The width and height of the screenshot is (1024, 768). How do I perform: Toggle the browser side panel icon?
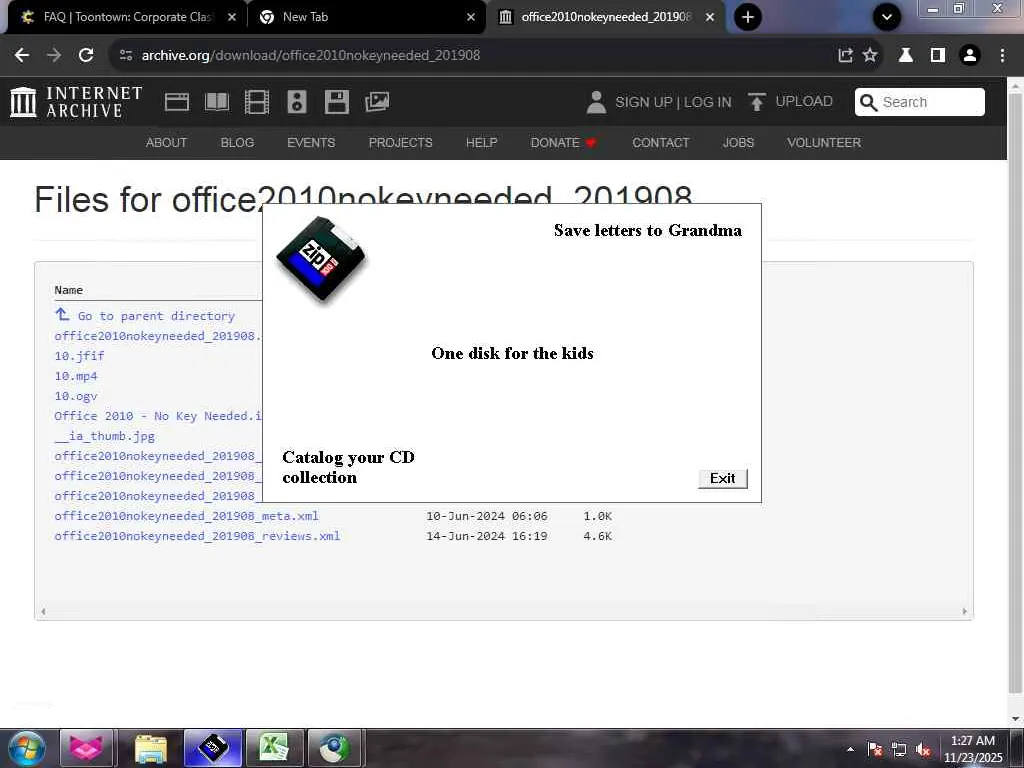938,56
